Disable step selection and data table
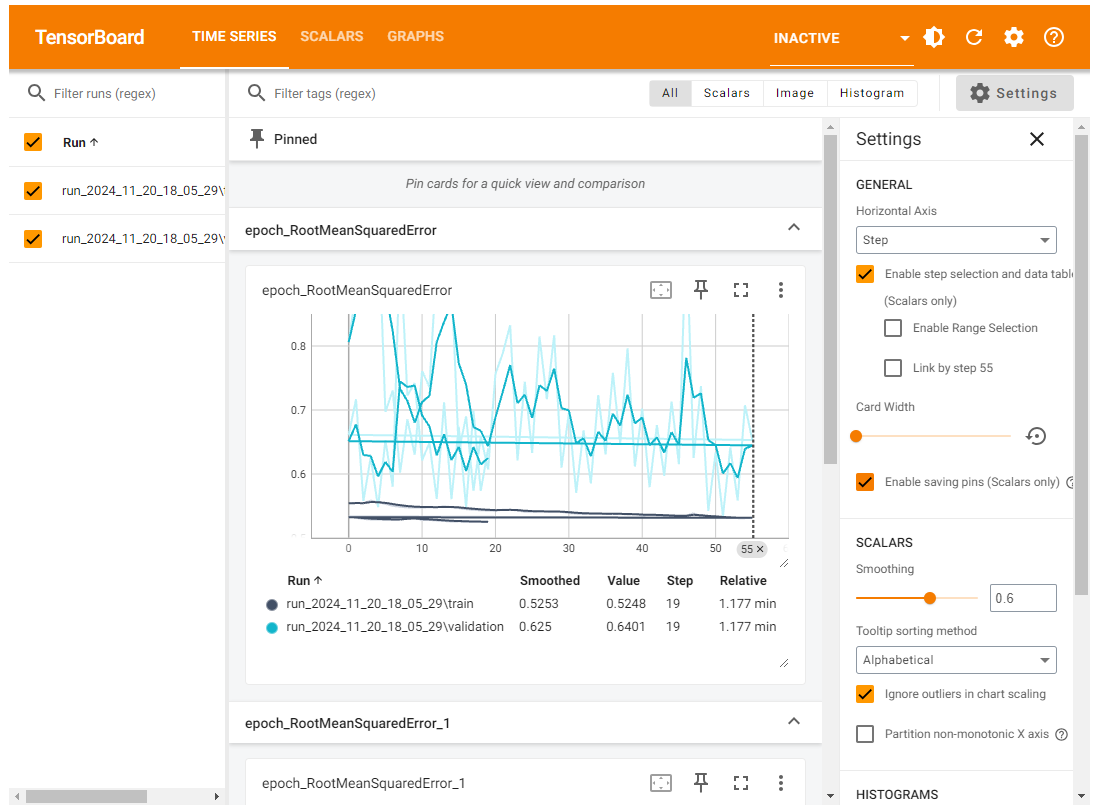The width and height of the screenshot is (1094, 807). coord(865,273)
